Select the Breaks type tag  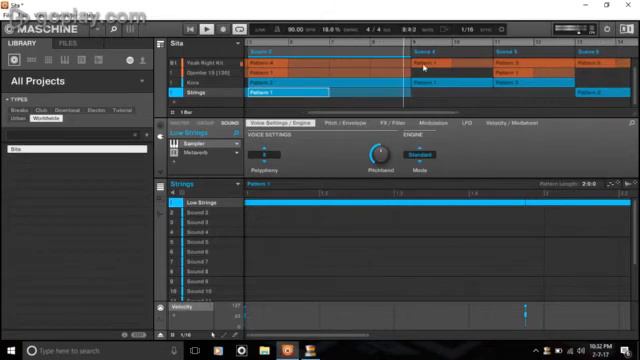[19, 110]
